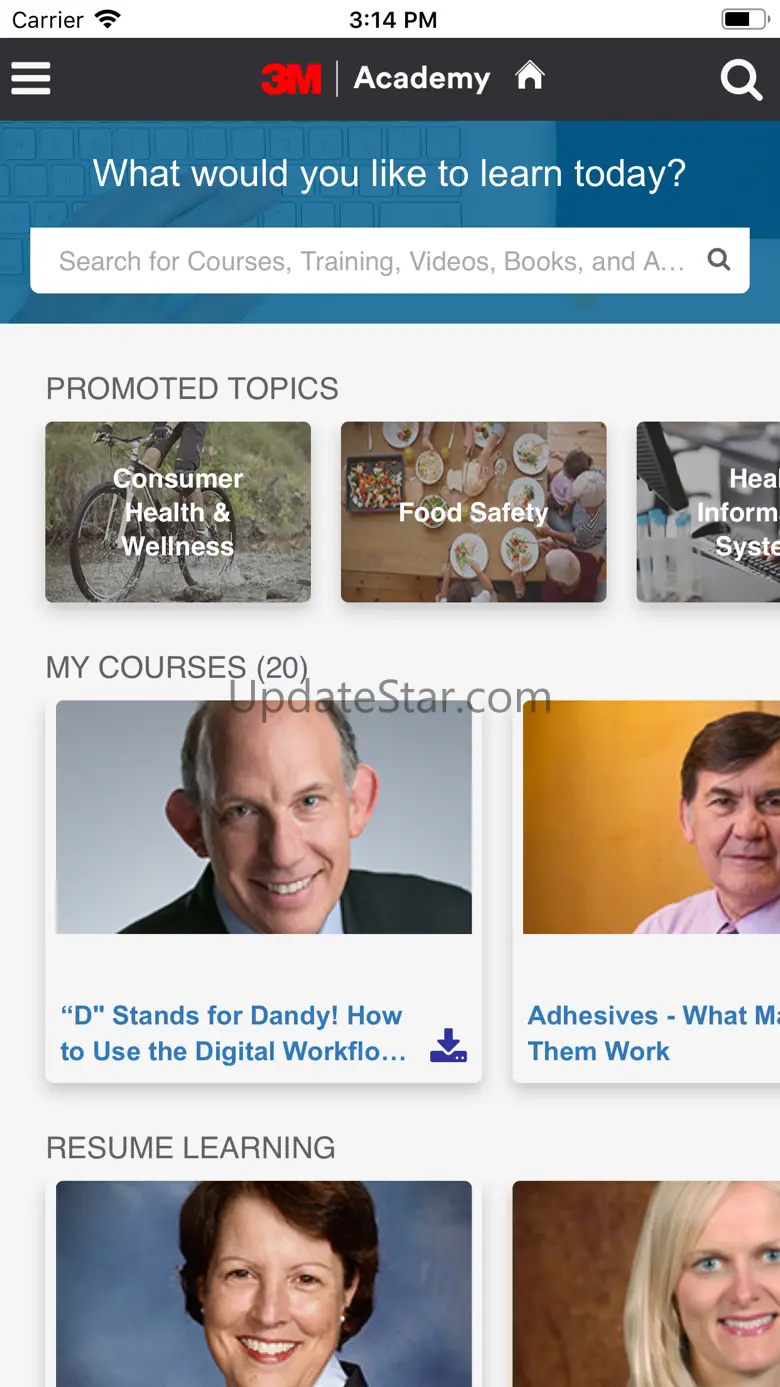Open search via header magnifier icon
780x1387 pixels.
[741, 79]
